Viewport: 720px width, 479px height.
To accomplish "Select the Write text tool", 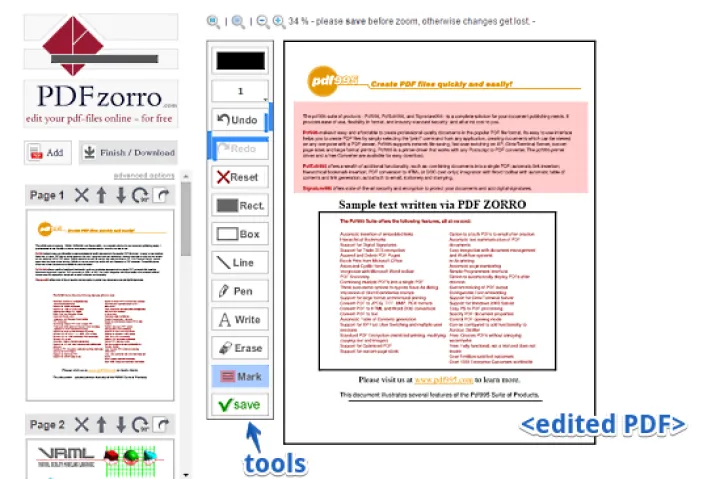I will click(240, 319).
